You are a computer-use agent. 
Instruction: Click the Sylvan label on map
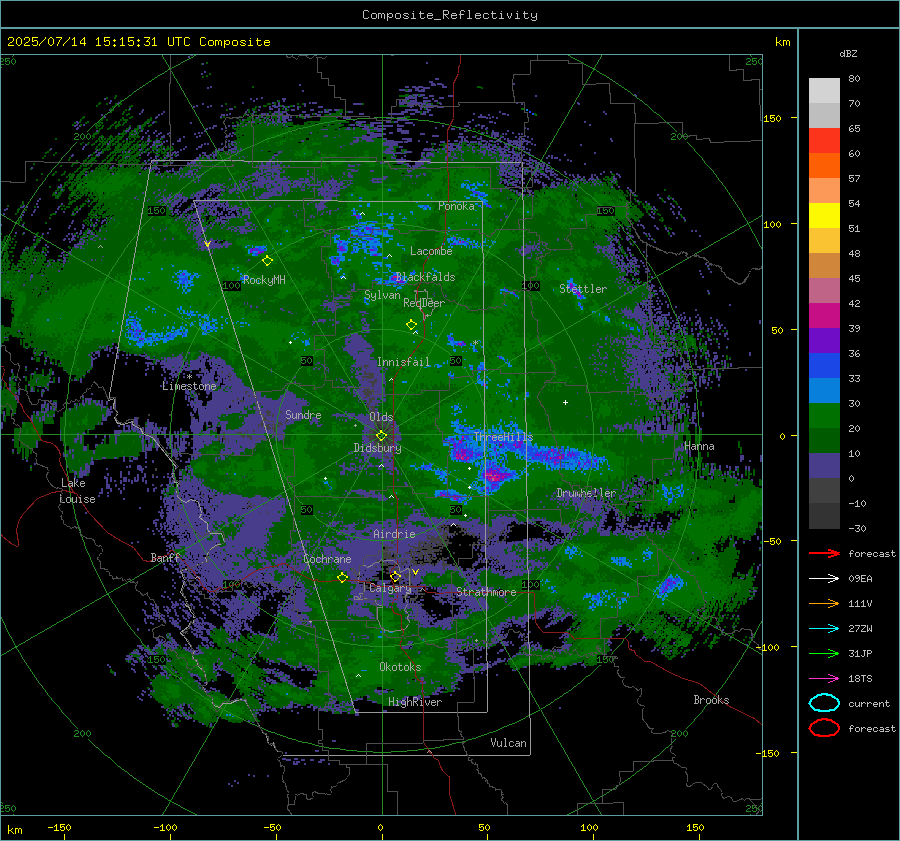pyautogui.click(x=382, y=295)
